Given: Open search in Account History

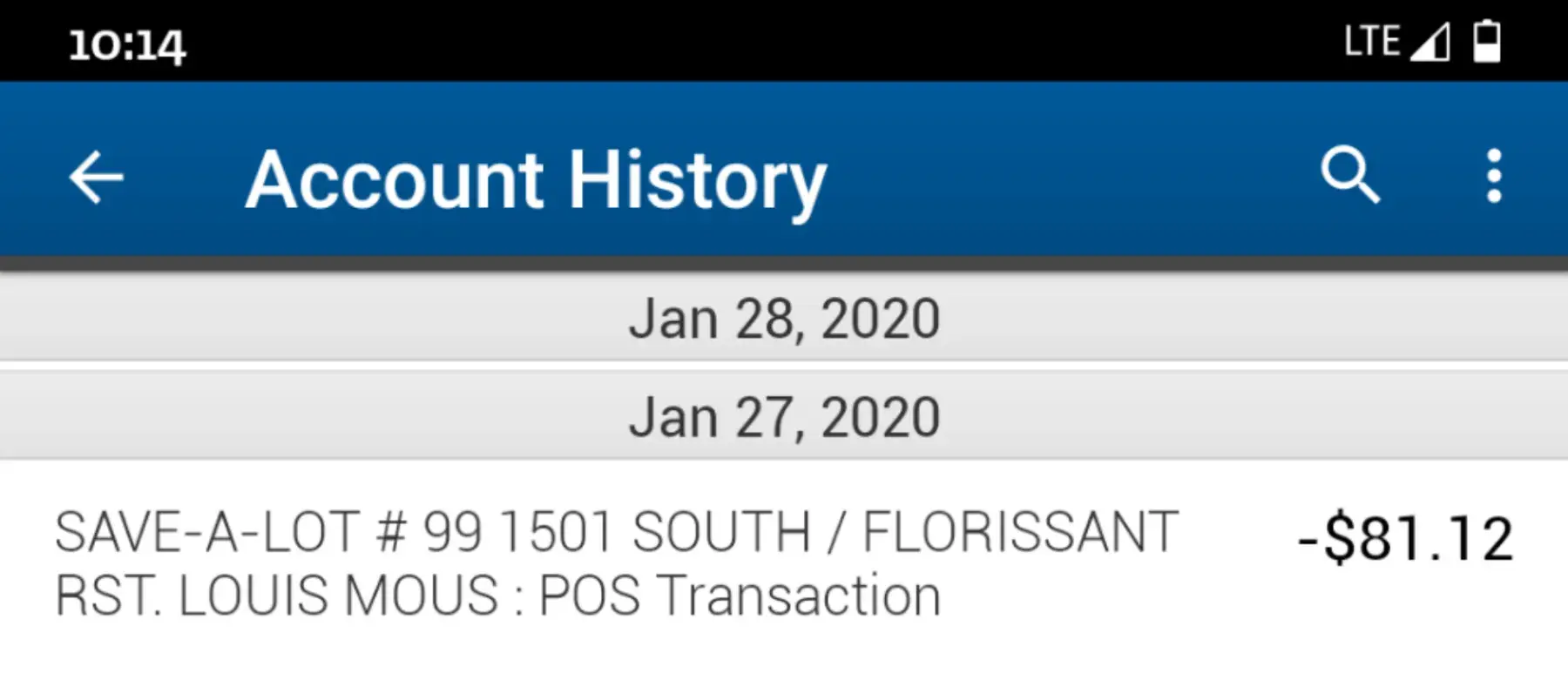Looking at the screenshot, I should pyautogui.click(x=1349, y=175).
